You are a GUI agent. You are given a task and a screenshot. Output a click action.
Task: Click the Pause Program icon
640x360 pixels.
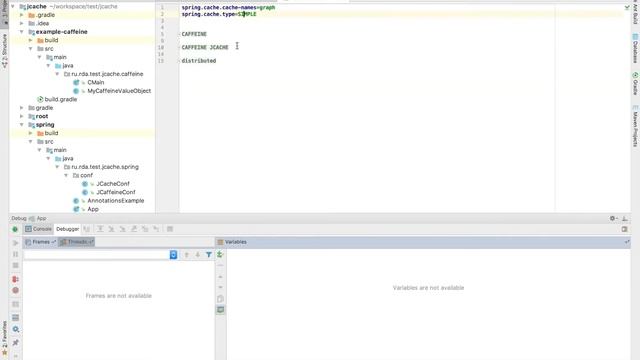click(x=16, y=254)
